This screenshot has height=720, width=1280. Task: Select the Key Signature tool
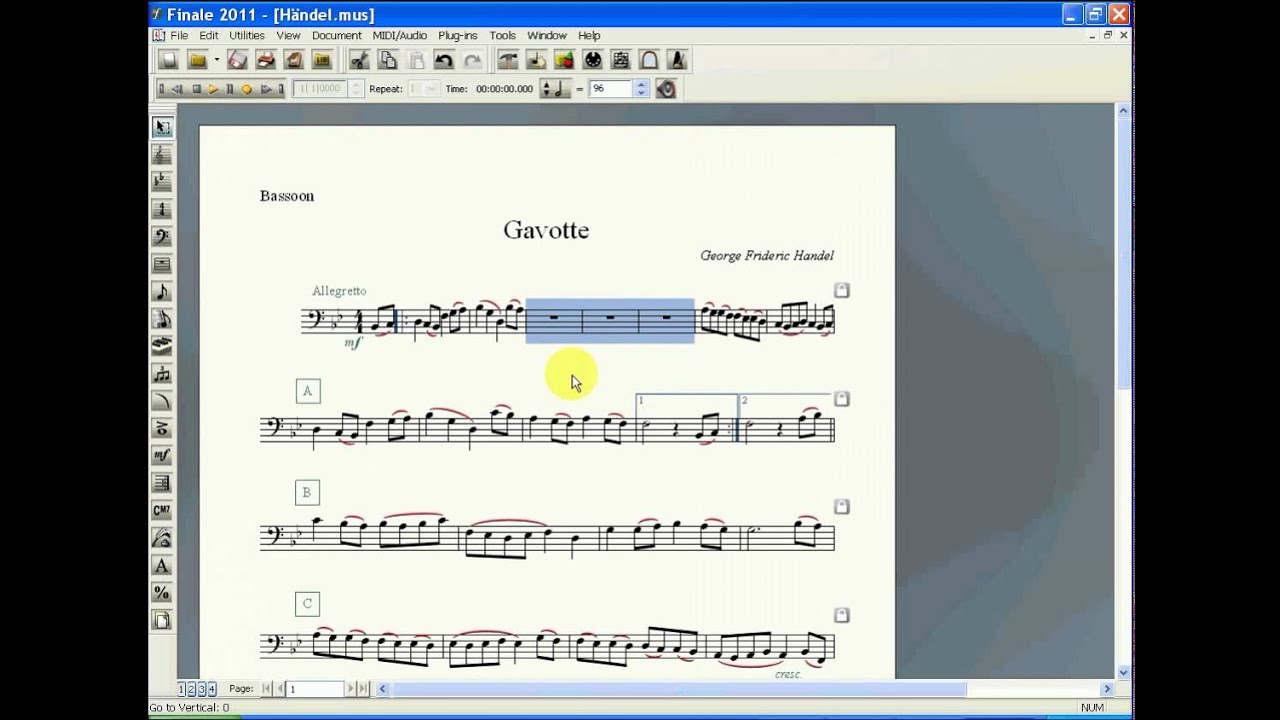point(162,182)
